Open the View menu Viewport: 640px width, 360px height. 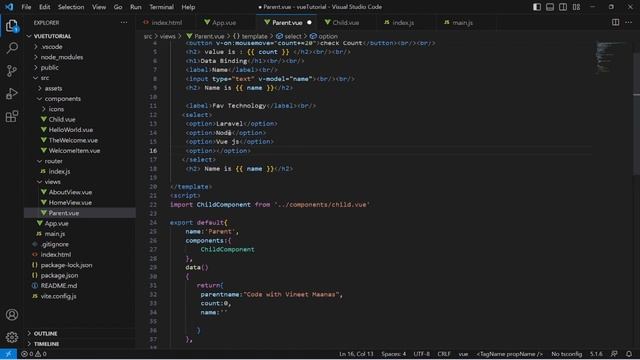[x=99, y=7]
